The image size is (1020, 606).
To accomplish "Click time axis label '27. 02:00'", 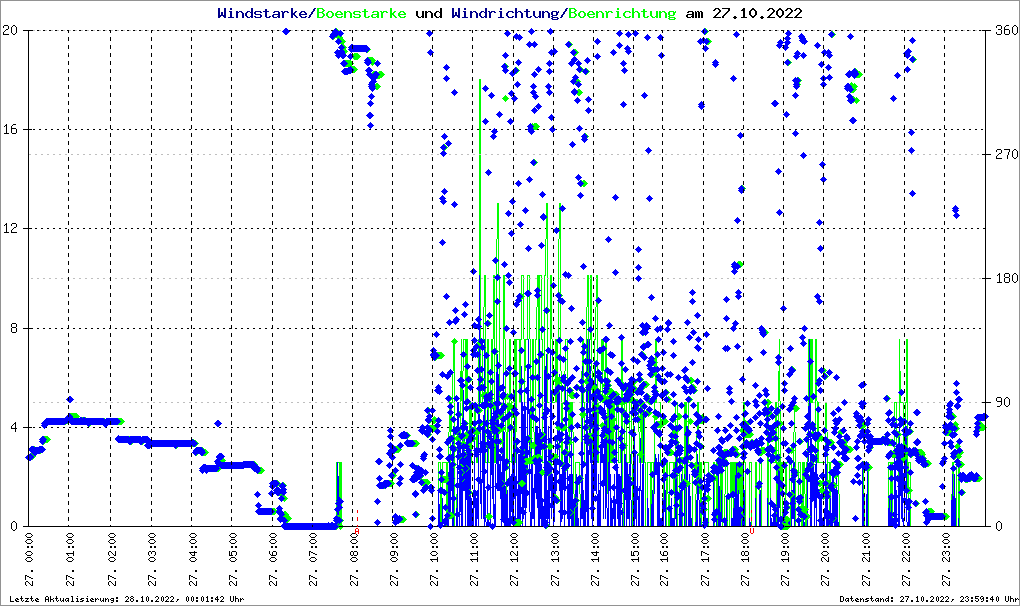I will tap(112, 559).
